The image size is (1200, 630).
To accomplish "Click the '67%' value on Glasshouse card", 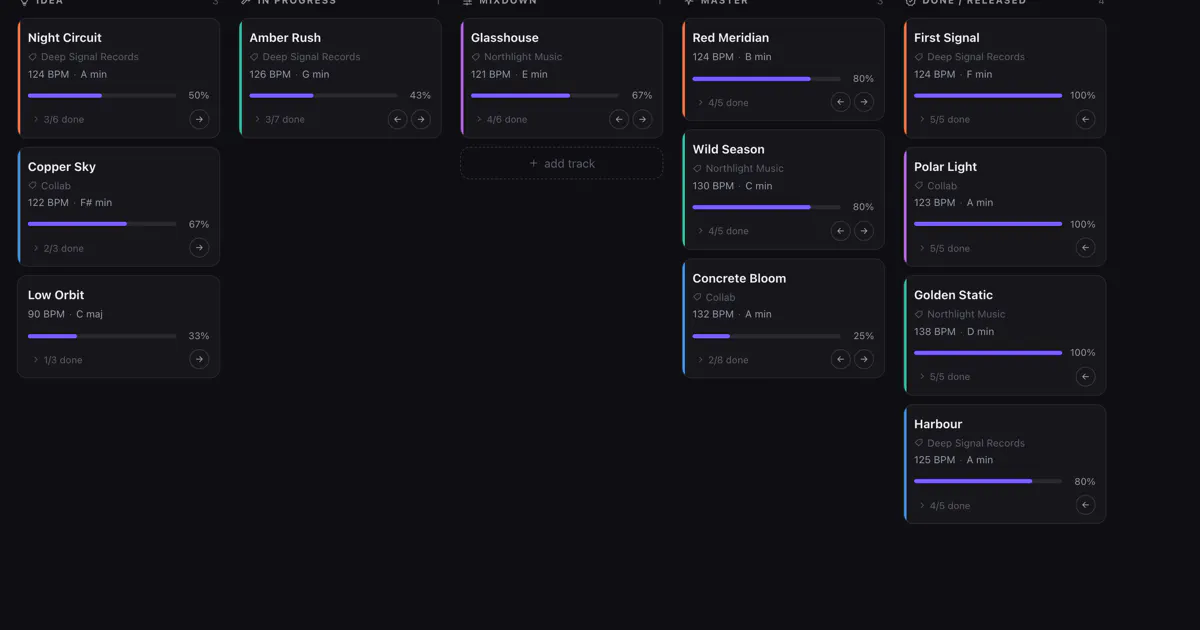I will pos(642,95).
